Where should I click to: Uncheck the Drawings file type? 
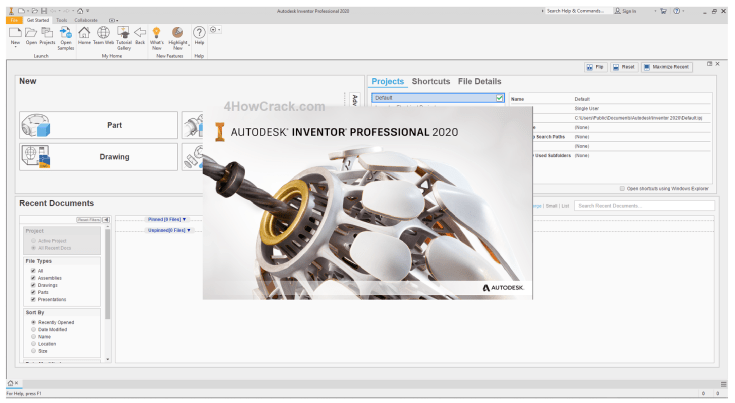click(33, 285)
